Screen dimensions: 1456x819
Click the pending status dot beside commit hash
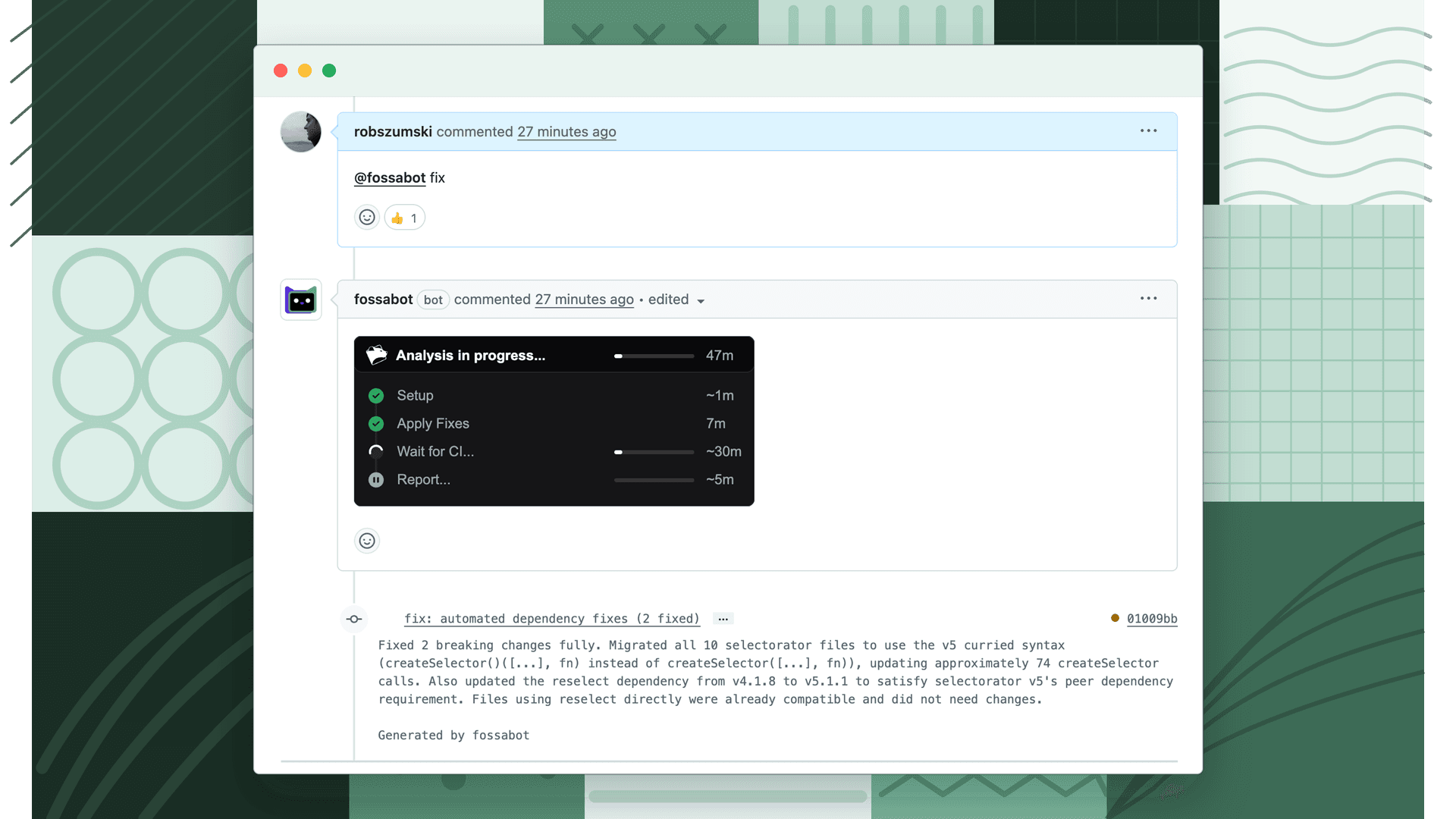[1115, 618]
